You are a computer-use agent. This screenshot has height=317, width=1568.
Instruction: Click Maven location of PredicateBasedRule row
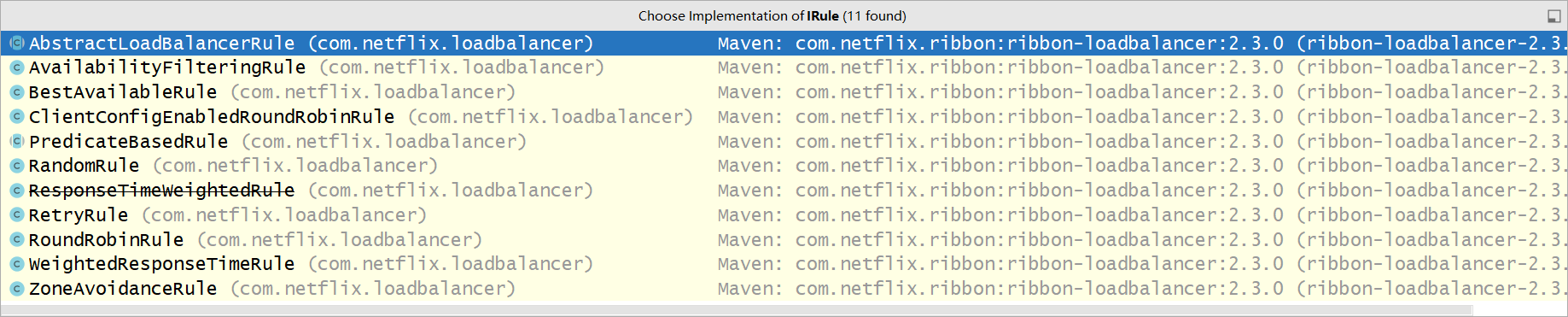coord(1141,141)
